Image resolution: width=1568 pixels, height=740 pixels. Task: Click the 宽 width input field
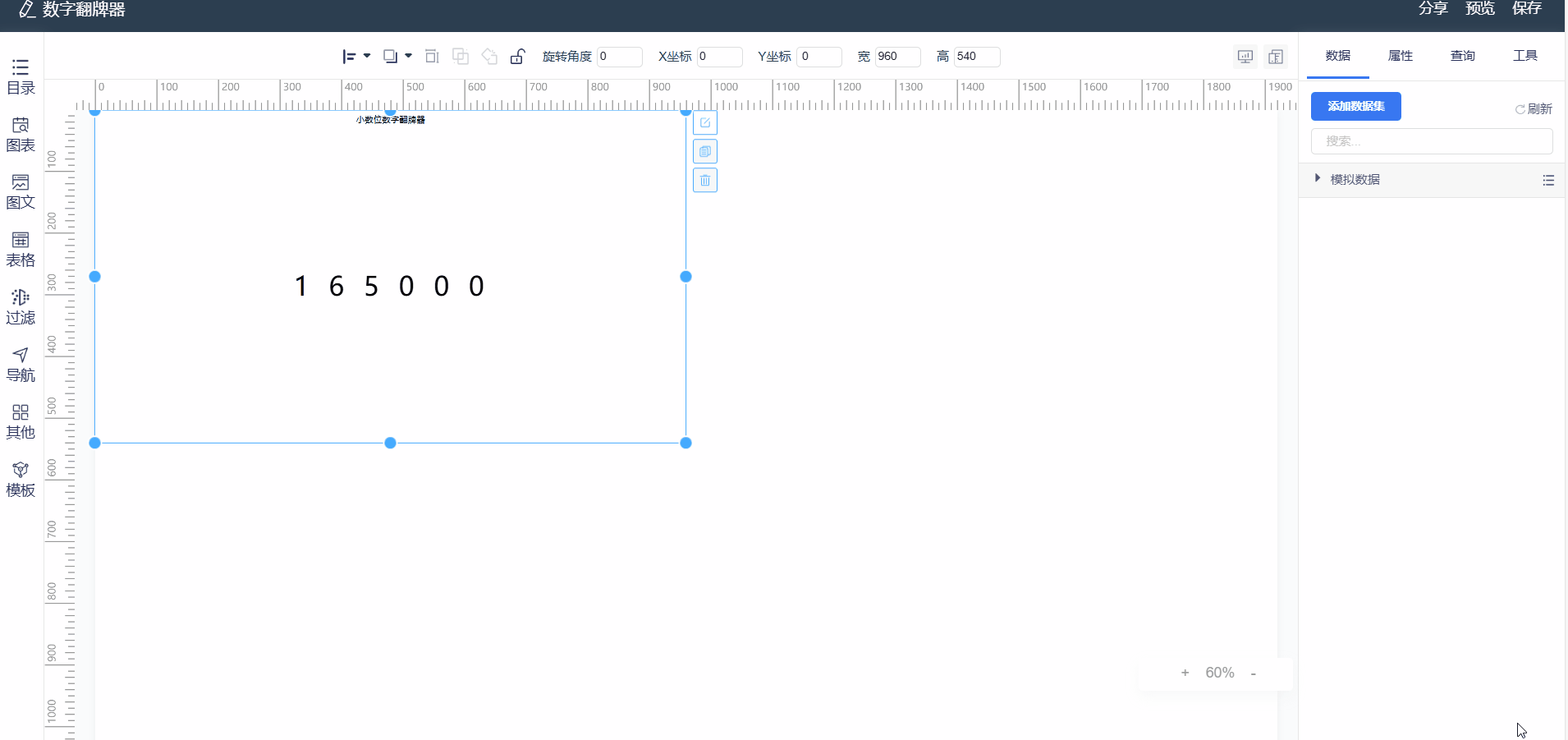(x=897, y=57)
